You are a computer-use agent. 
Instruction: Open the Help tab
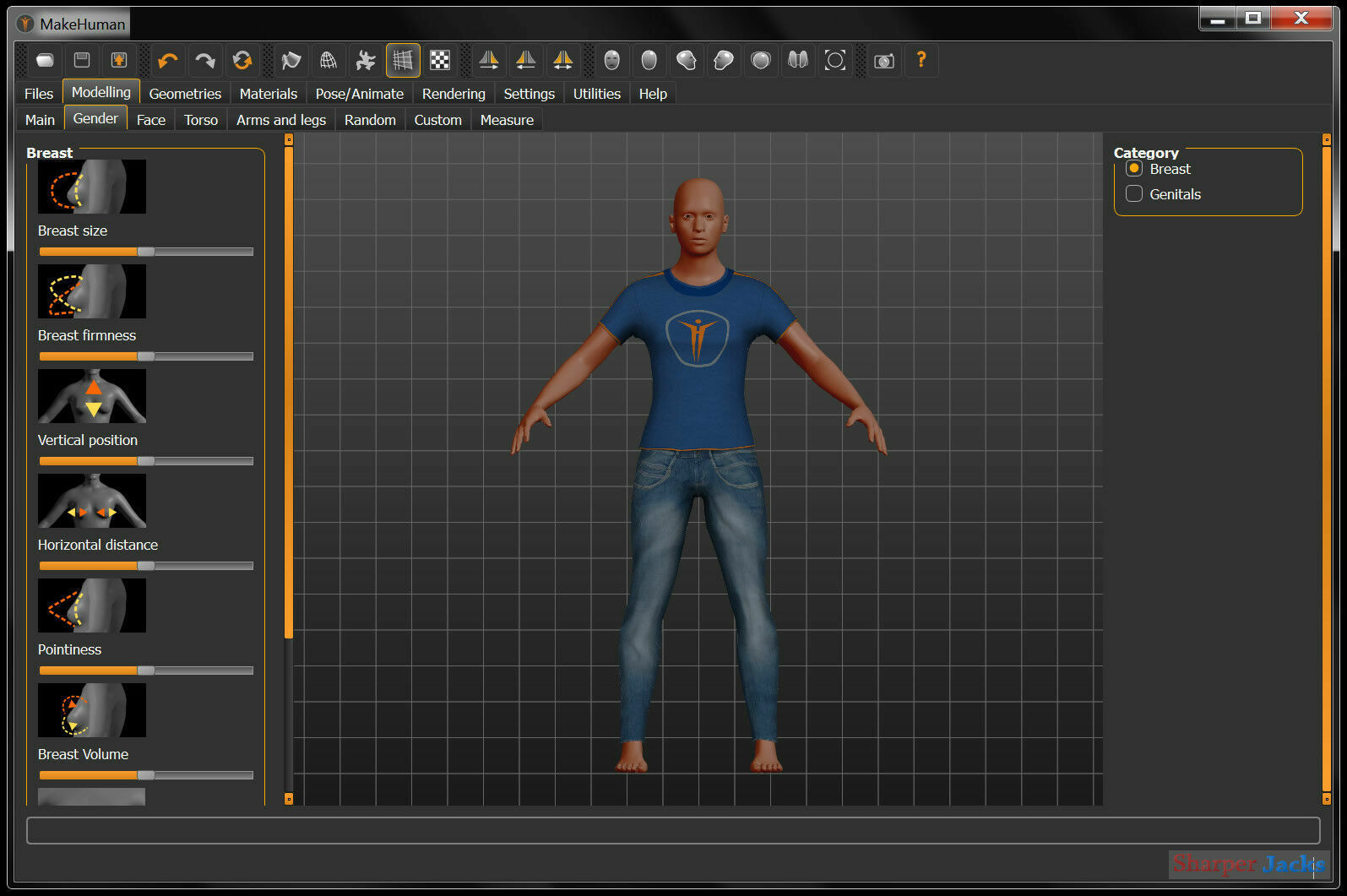[x=653, y=94]
